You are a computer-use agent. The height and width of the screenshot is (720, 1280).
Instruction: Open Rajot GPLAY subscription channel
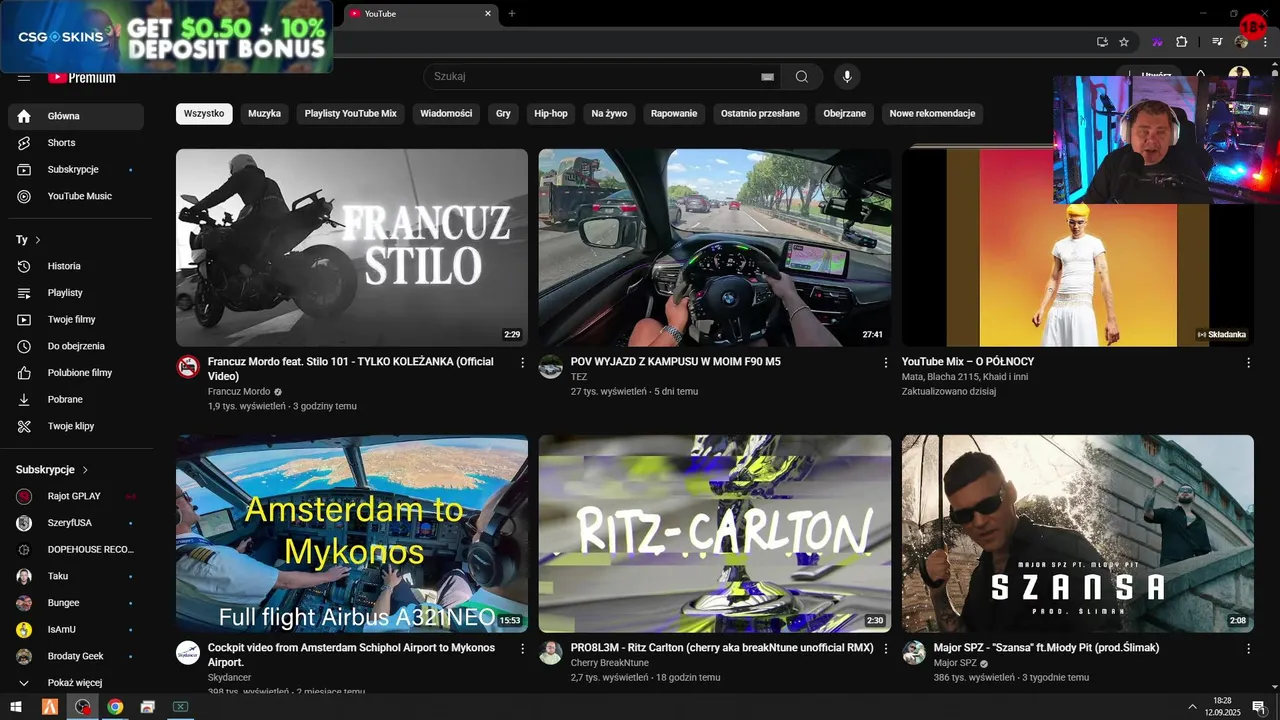pyautogui.click(x=76, y=496)
